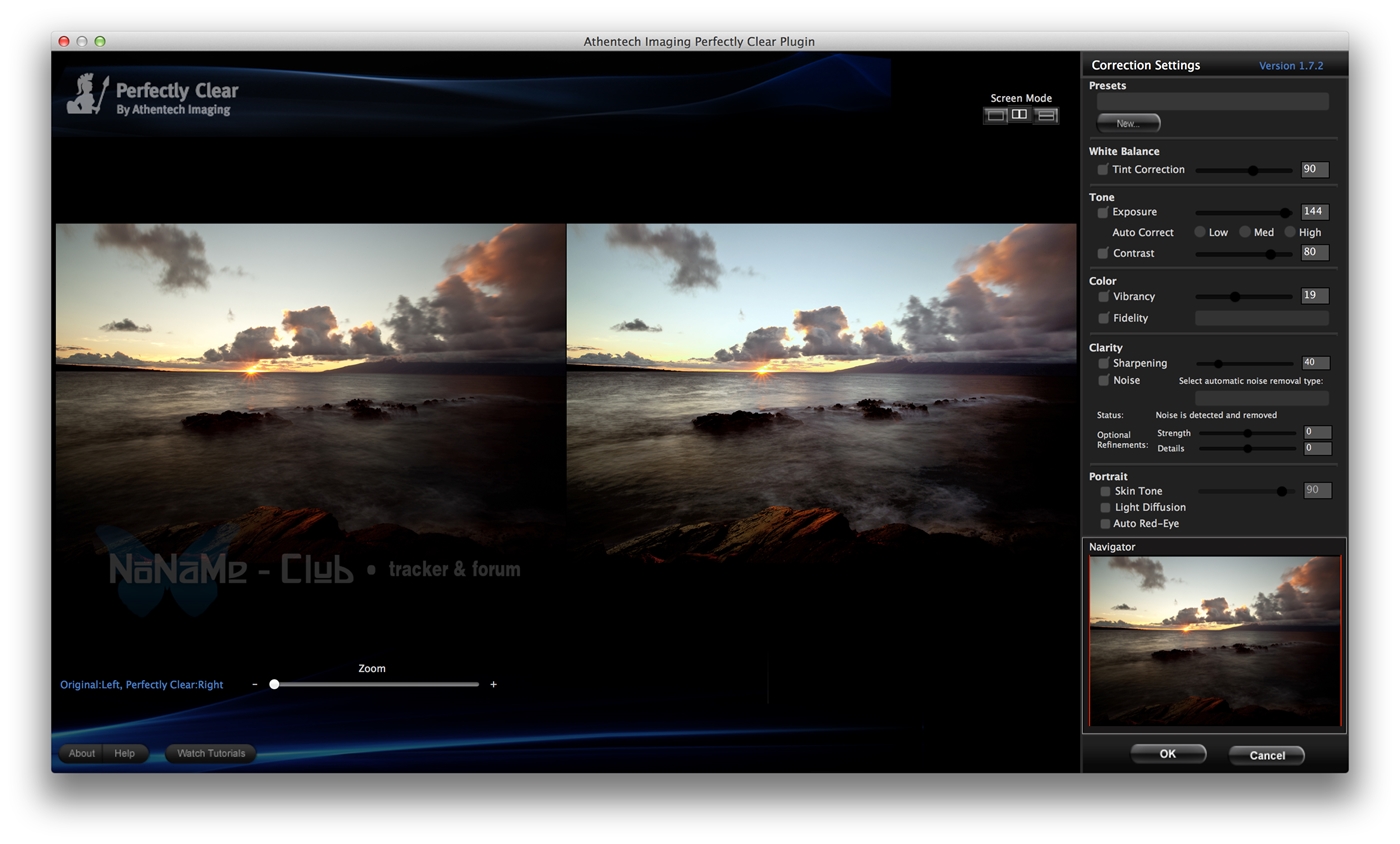Select the Med auto correct radio button
The image size is (1400, 844).
[1245, 232]
